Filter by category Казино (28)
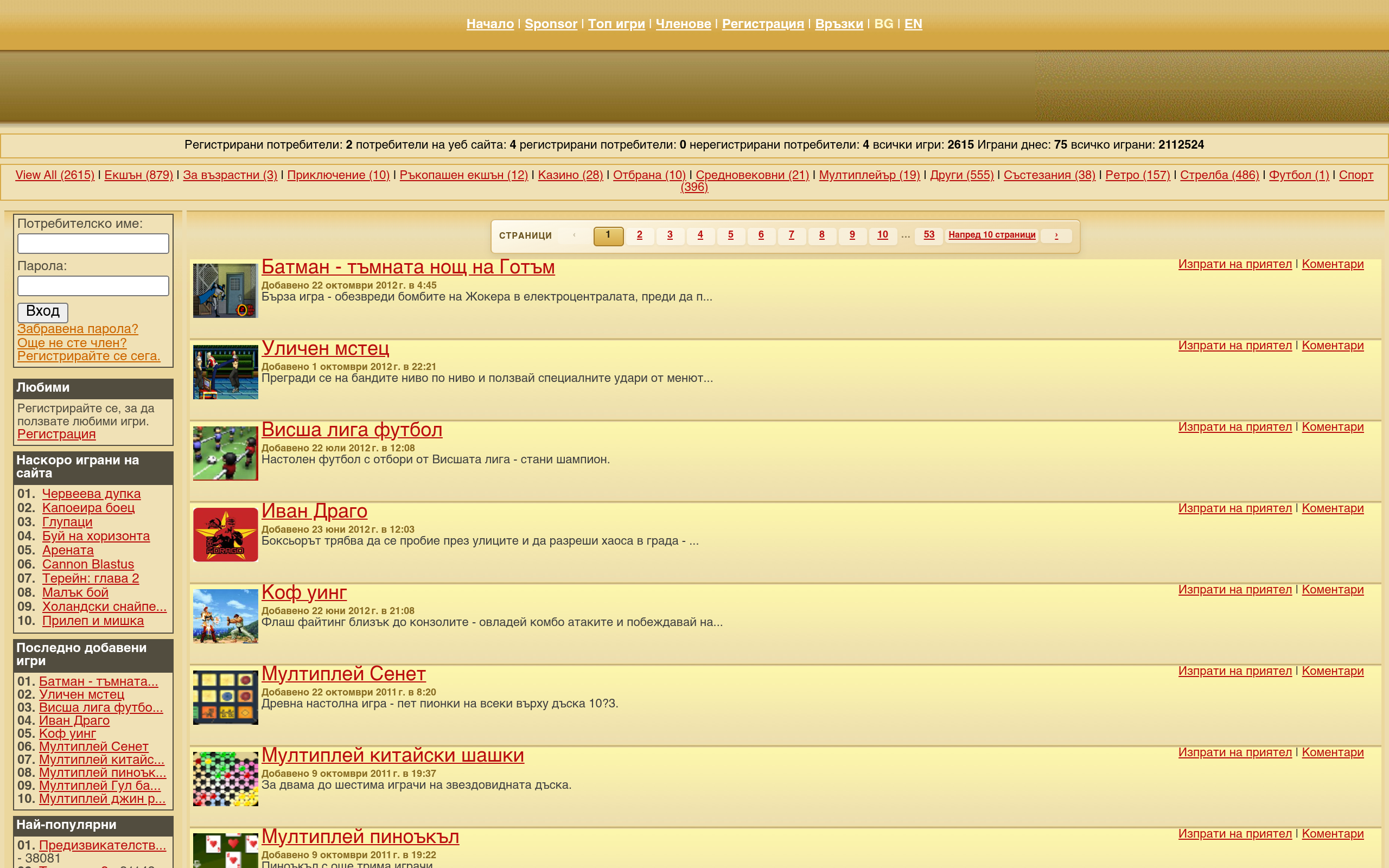The width and height of the screenshot is (1389, 868). (x=570, y=175)
